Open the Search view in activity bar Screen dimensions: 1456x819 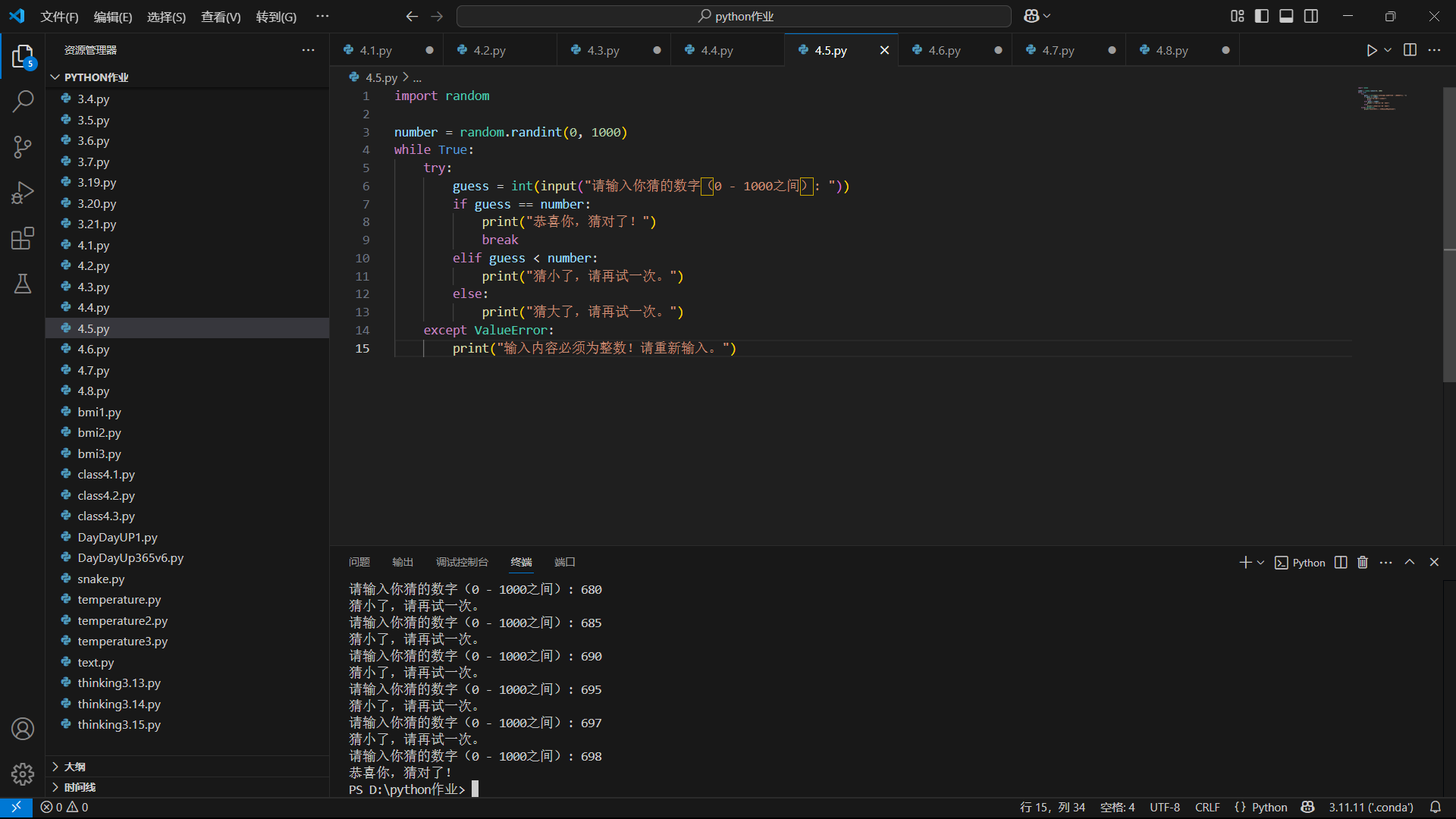(x=23, y=101)
